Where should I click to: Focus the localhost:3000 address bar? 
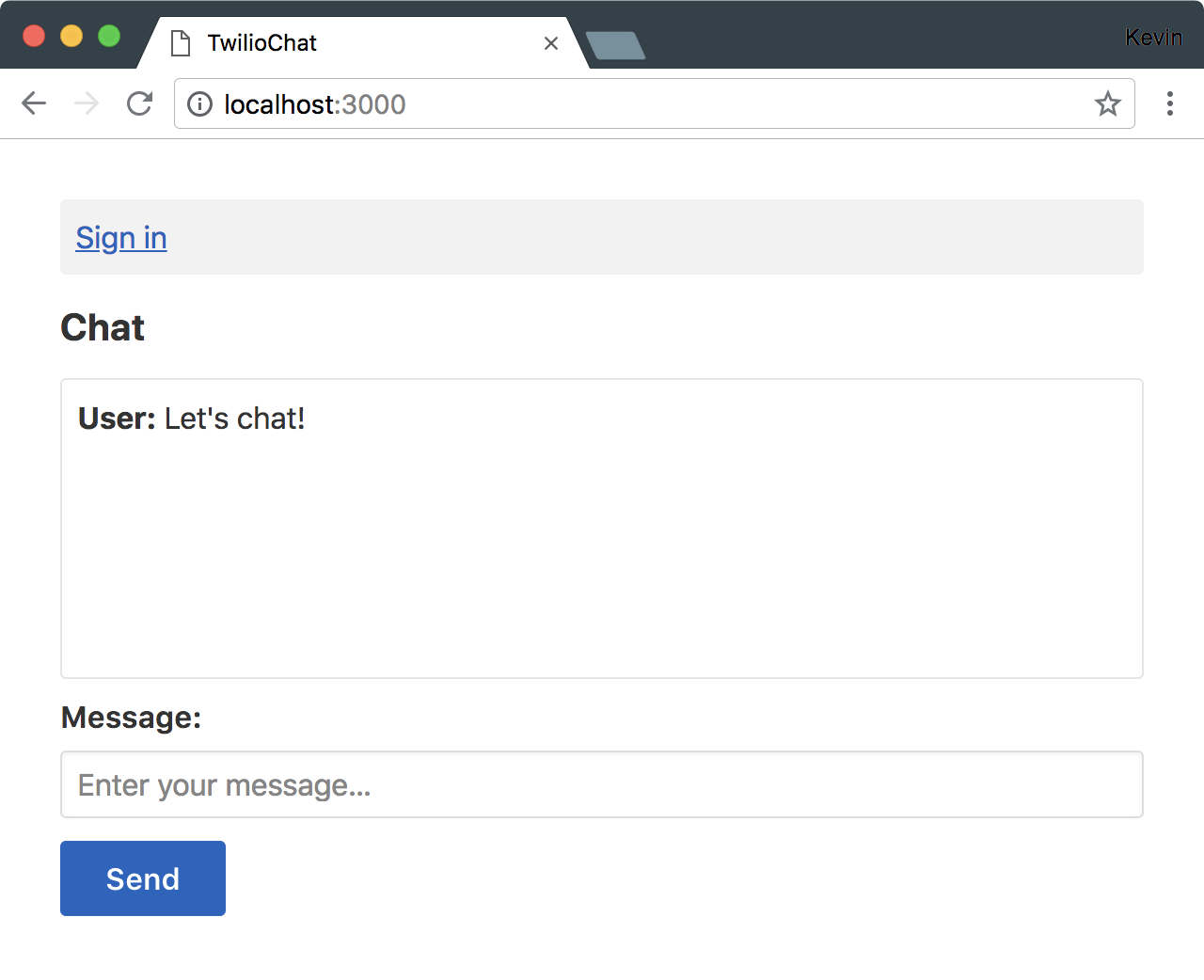tap(655, 103)
